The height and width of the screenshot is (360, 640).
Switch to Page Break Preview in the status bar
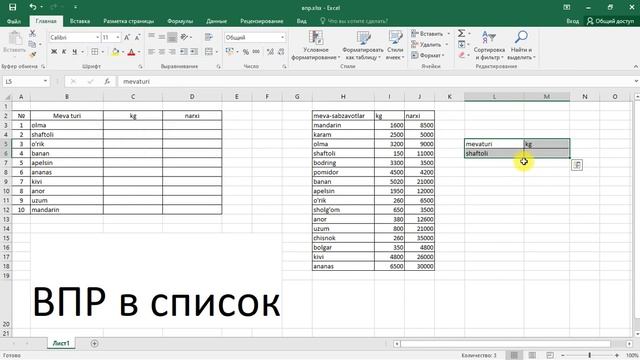[550, 355]
